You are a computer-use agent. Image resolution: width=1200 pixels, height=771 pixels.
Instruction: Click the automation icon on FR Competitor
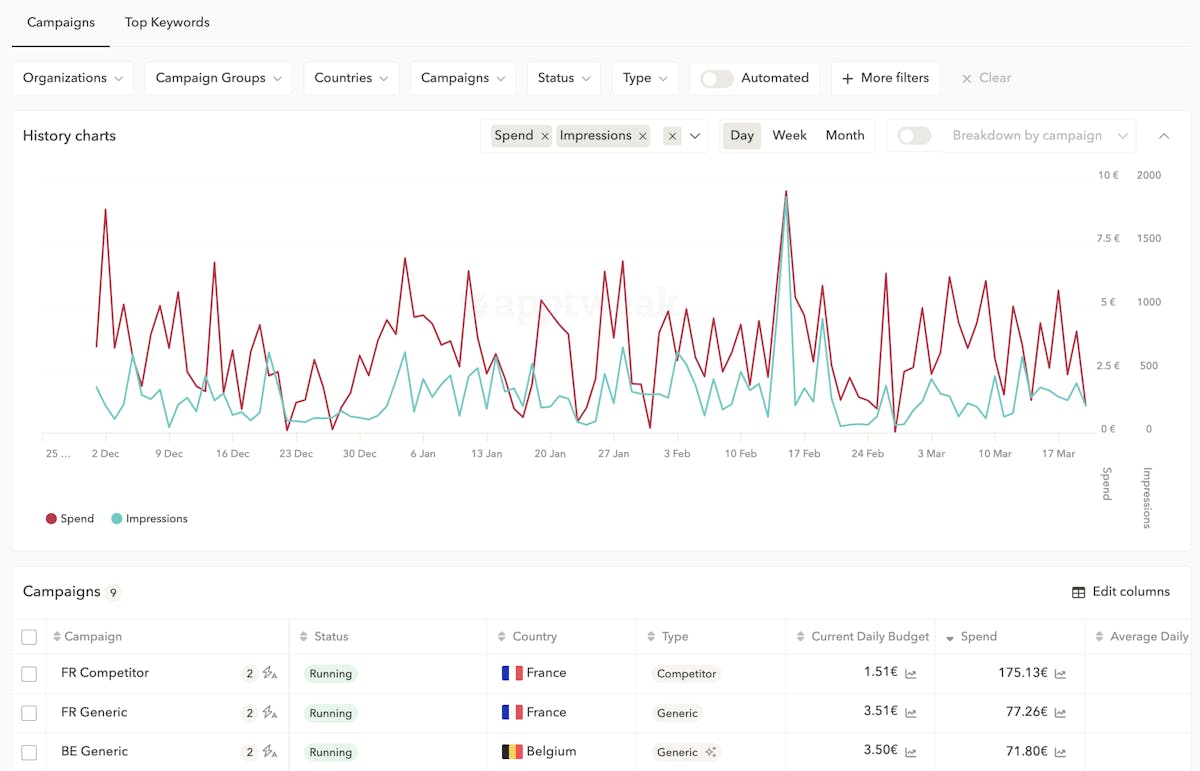click(269, 673)
